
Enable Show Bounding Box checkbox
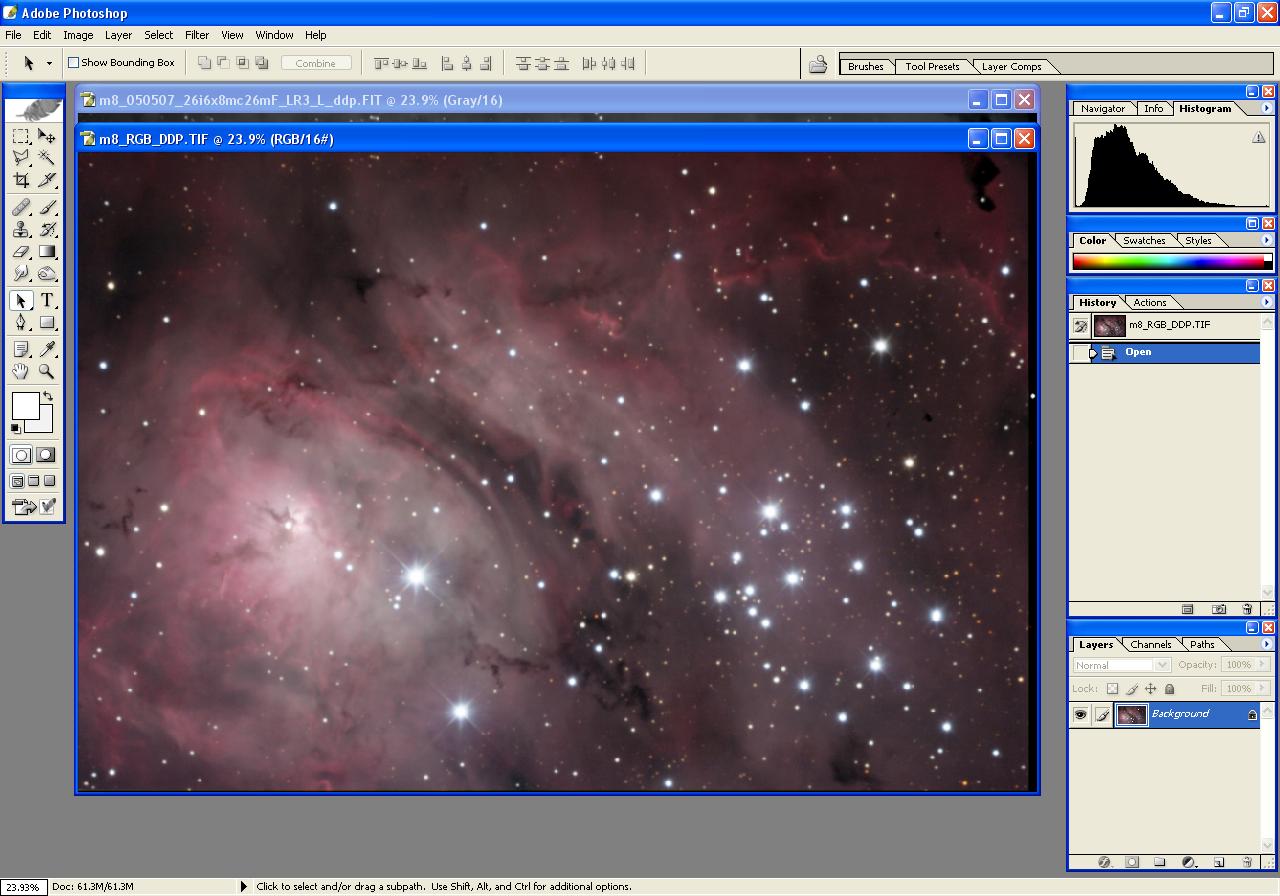point(73,63)
